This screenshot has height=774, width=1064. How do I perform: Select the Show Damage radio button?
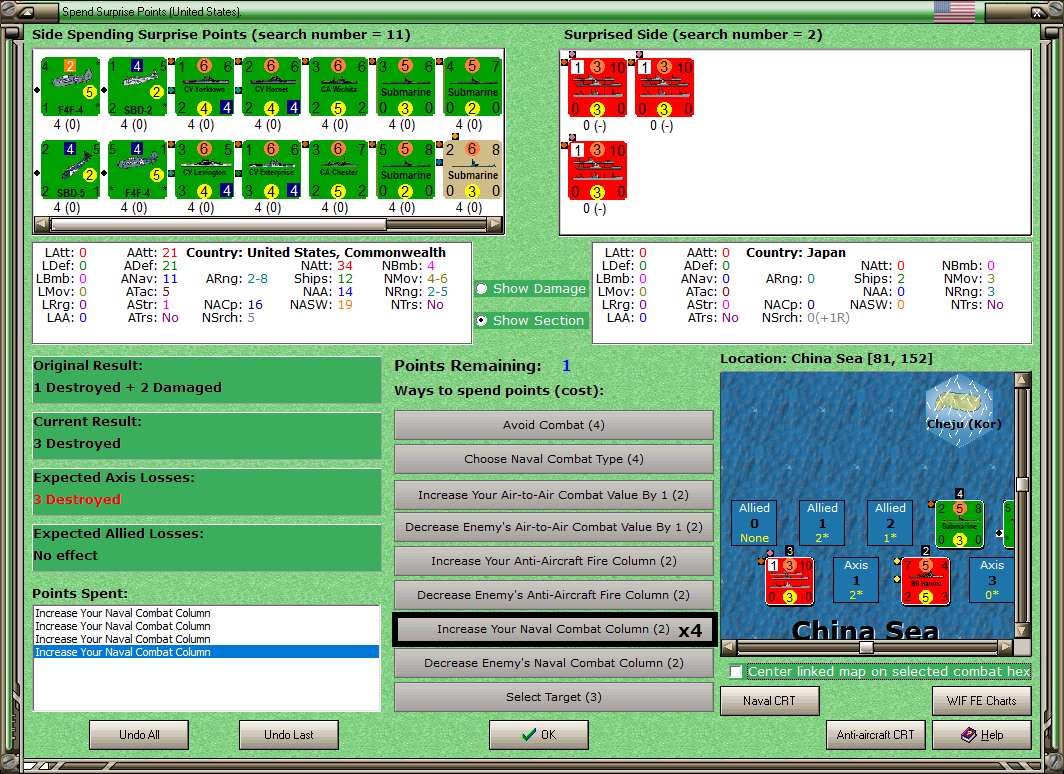[482, 289]
